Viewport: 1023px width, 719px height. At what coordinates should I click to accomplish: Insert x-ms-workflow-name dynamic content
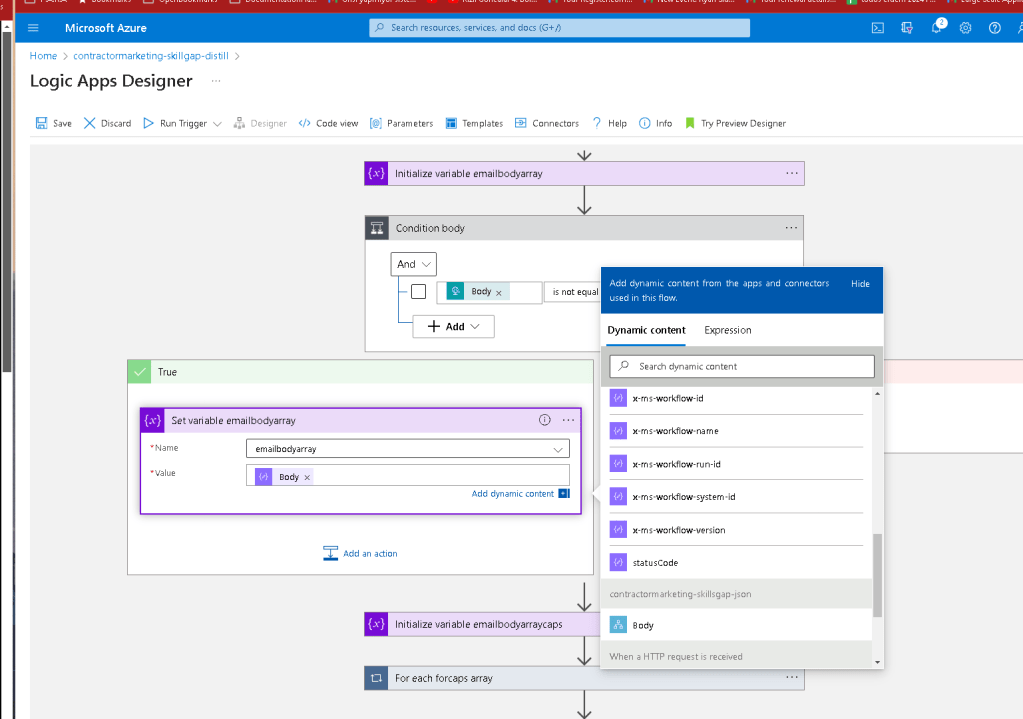coord(736,431)
